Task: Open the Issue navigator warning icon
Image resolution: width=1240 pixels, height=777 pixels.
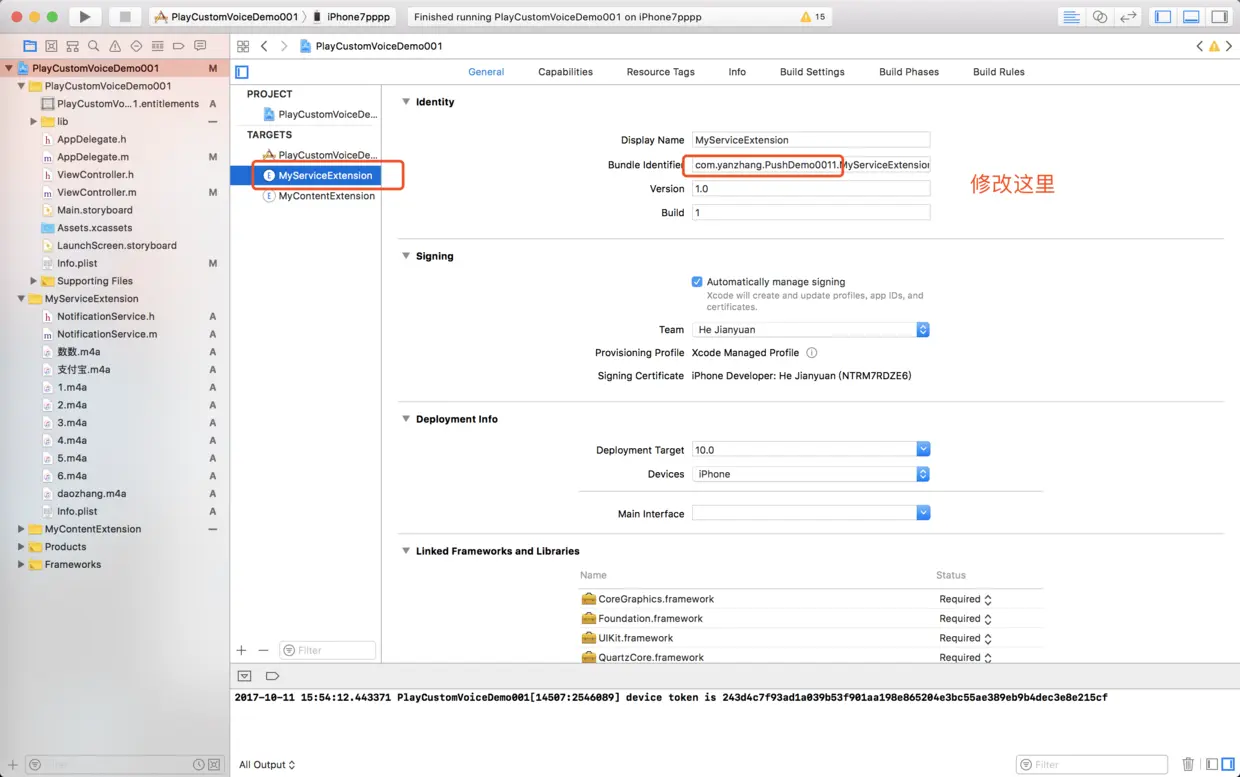Action: pos(115,46)
